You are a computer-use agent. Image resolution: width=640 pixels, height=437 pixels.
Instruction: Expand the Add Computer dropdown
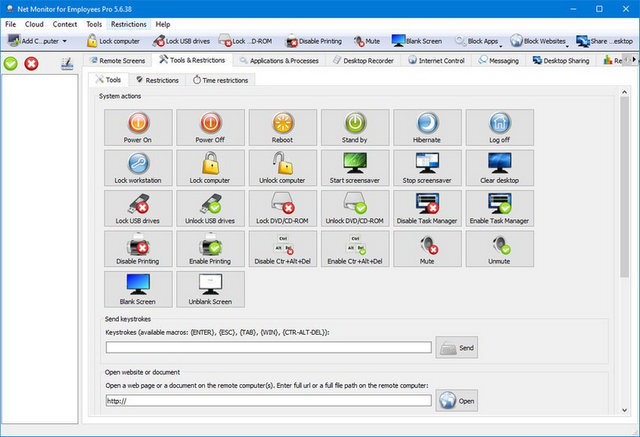click(x=65, y=42)
